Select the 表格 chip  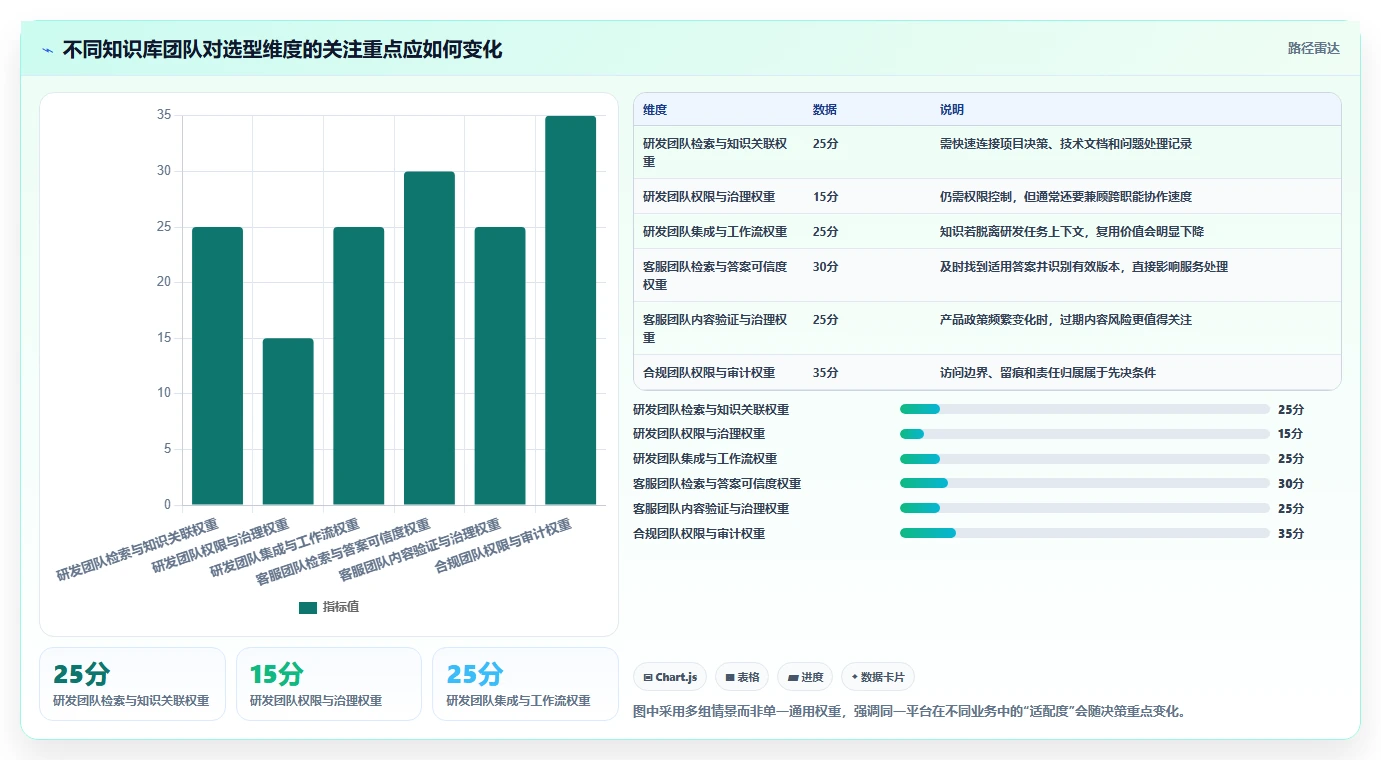pyautogui.click(x=742, y=677)
